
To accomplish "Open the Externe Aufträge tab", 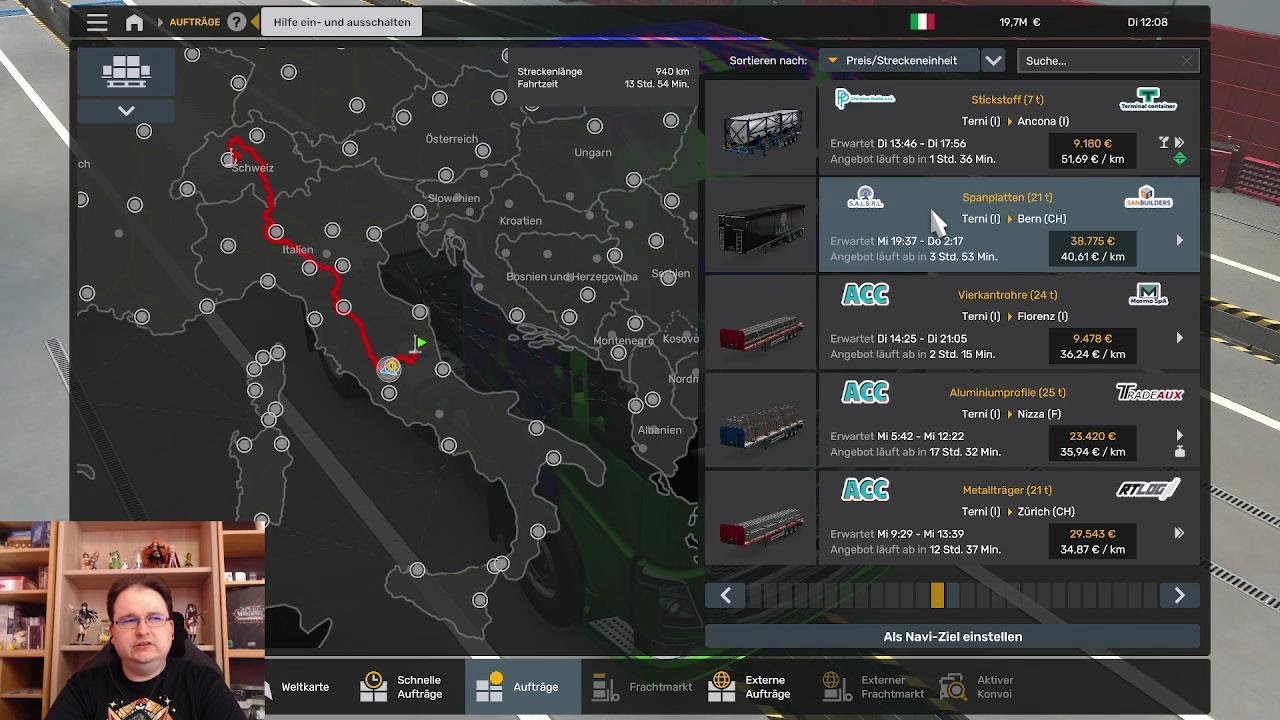I will click(x=755, y=687).
